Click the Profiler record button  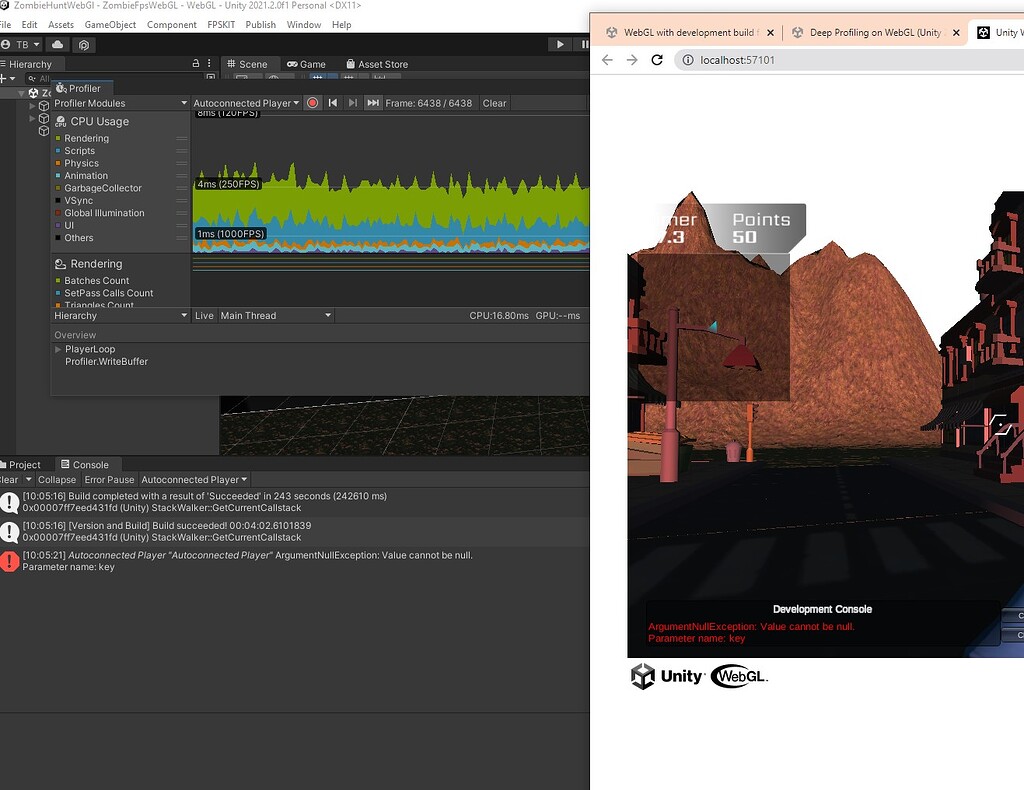pyautogui.click(x=311, y=102)
